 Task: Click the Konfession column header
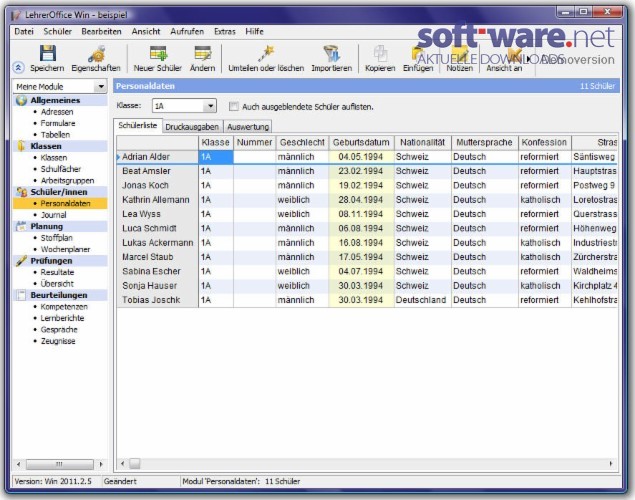click(544, 143)
